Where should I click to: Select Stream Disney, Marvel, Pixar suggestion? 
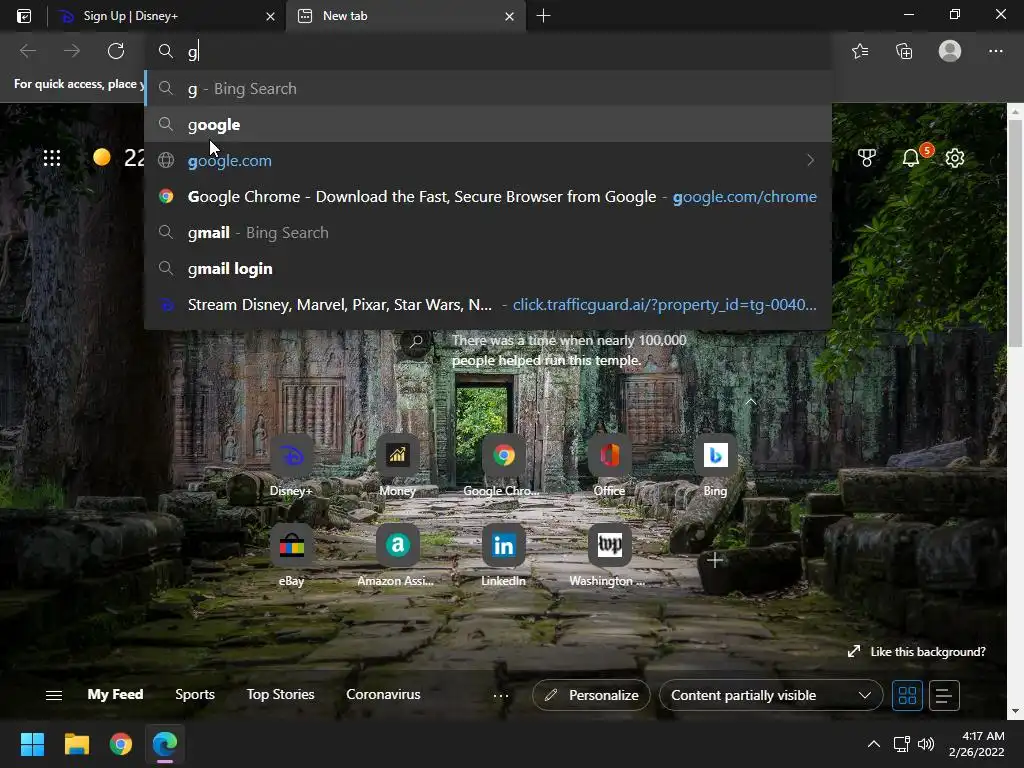point(488,304)
